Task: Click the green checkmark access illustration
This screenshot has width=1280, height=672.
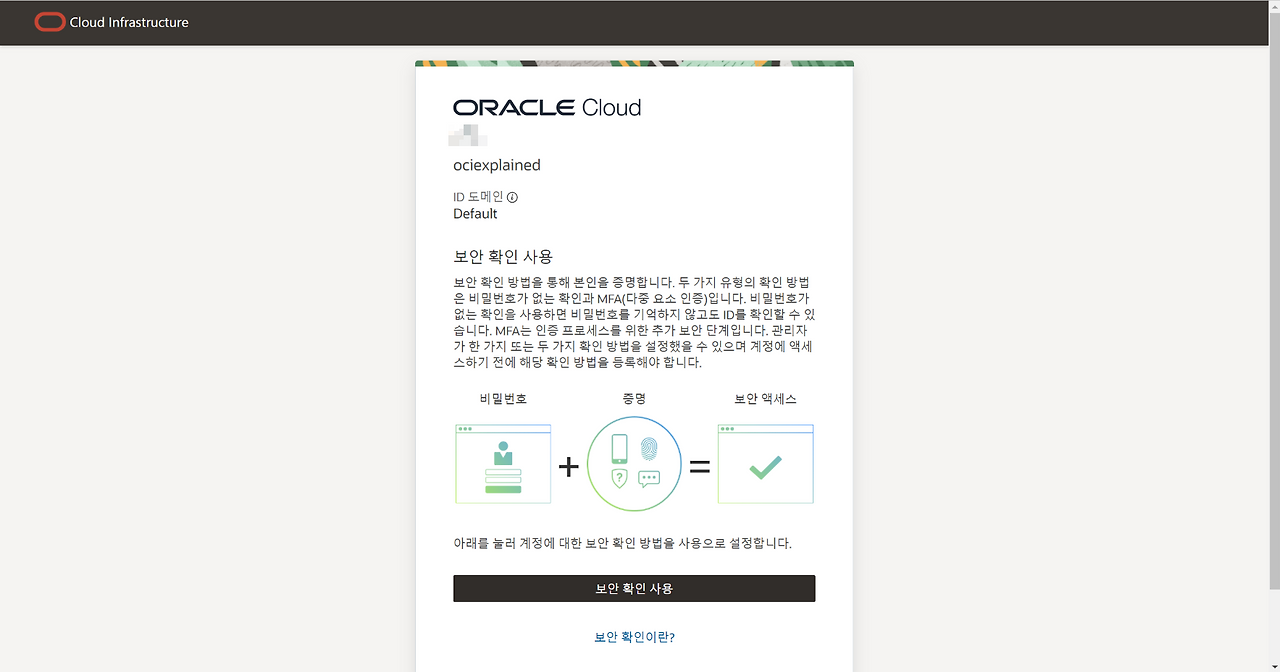Action: coord(765,465)
